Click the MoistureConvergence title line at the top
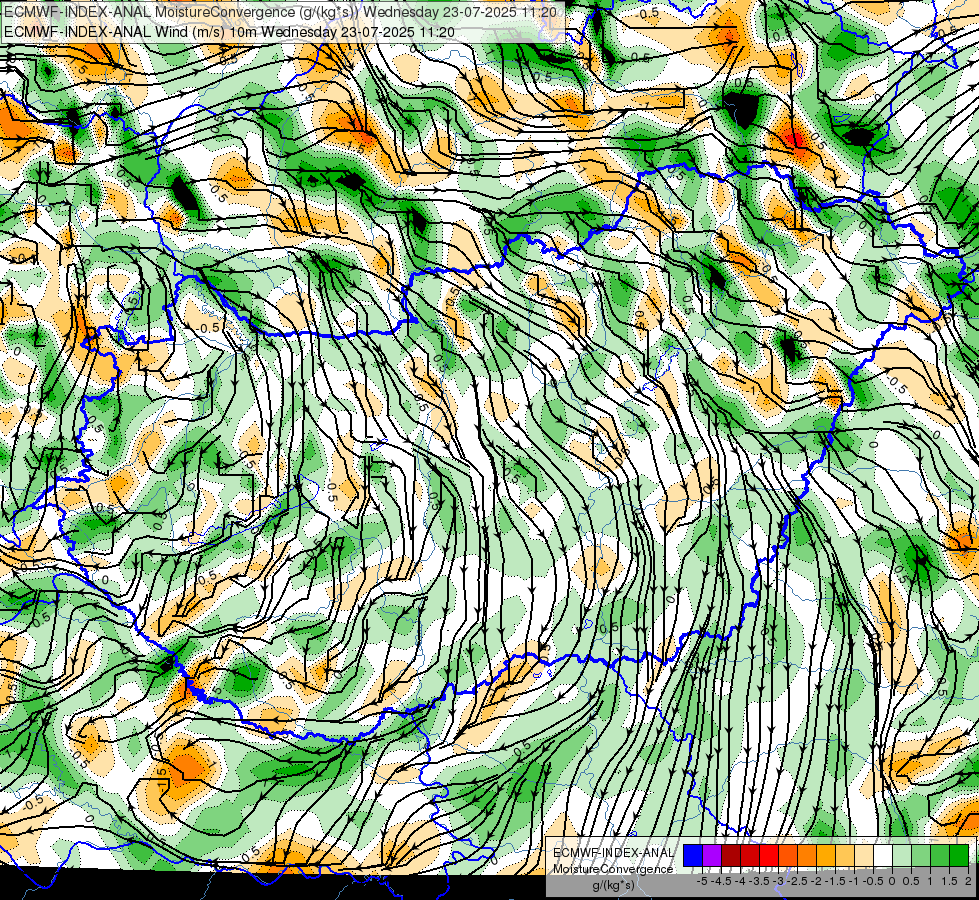This screenshot has width=979, height=900. point(278,12)
